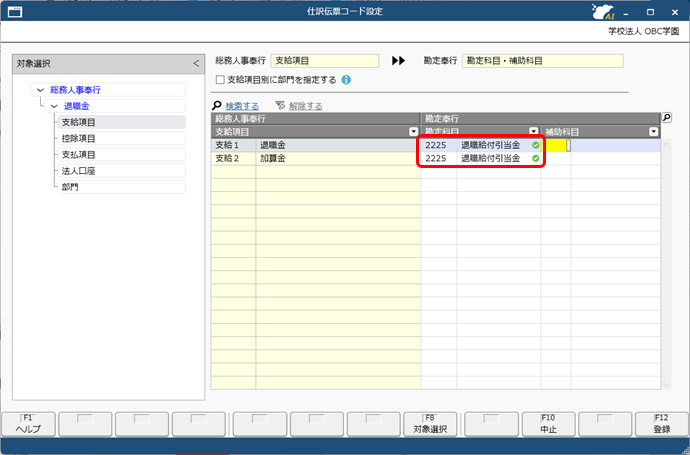This screenshot has height=455, width=690.
Task: Click the grid scrollbar up arrow
Action: (x=666, y=143)
